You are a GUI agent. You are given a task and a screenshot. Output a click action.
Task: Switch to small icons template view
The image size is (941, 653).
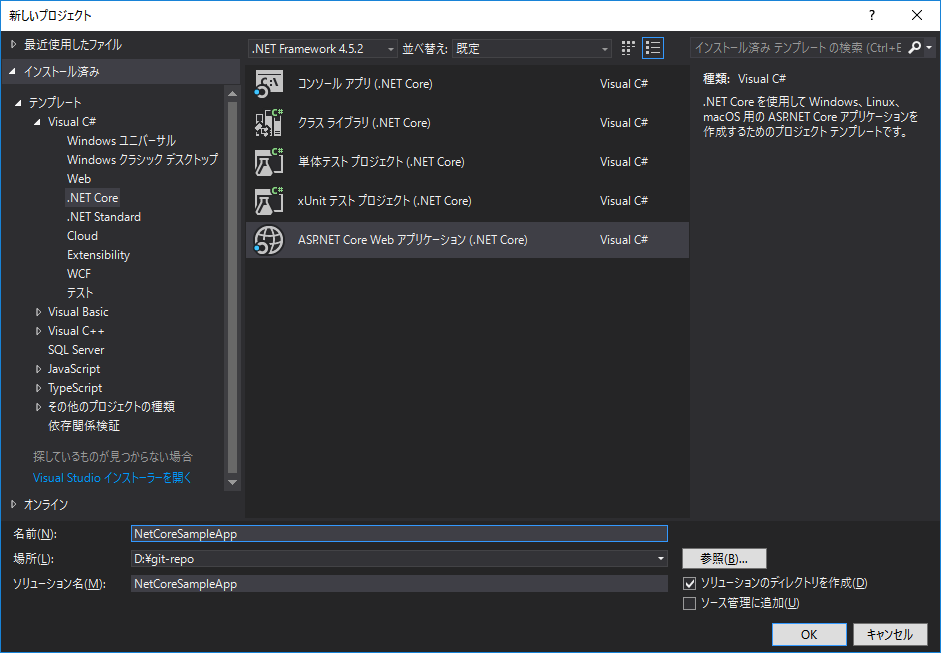[627, 47]
